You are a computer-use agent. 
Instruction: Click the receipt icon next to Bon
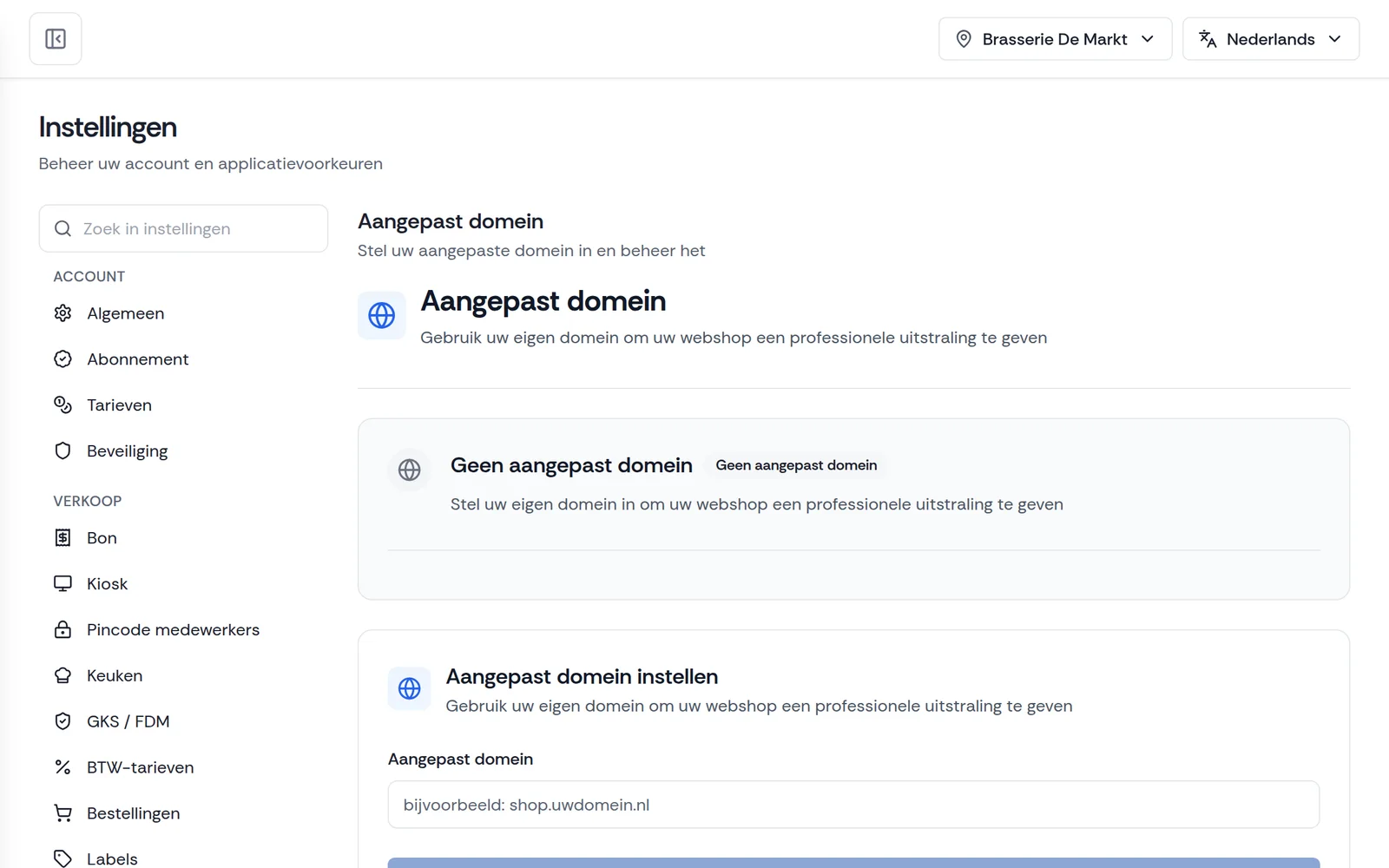click(x=63, y=538)
